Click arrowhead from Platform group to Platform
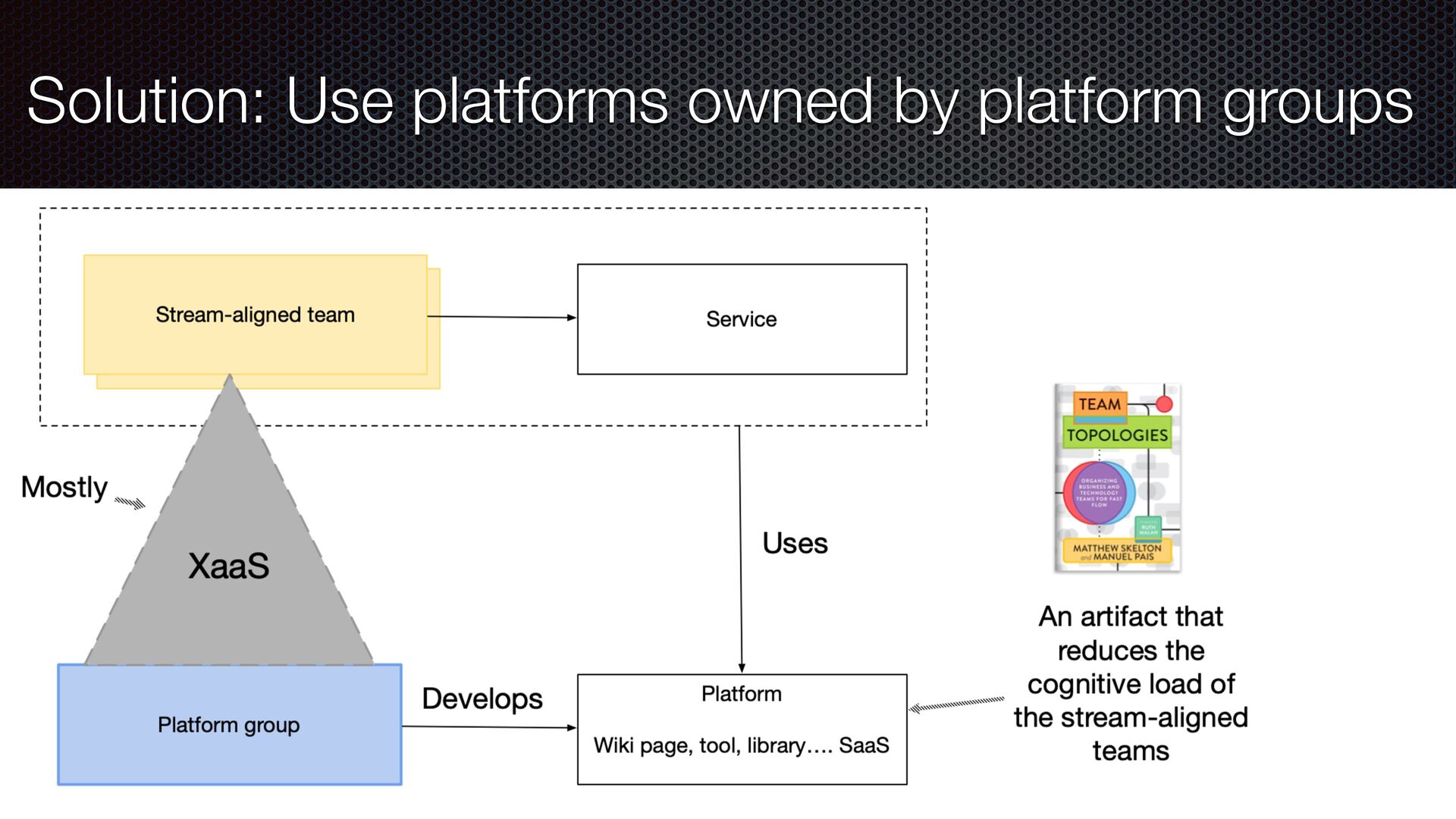 [x=571, y=727]
